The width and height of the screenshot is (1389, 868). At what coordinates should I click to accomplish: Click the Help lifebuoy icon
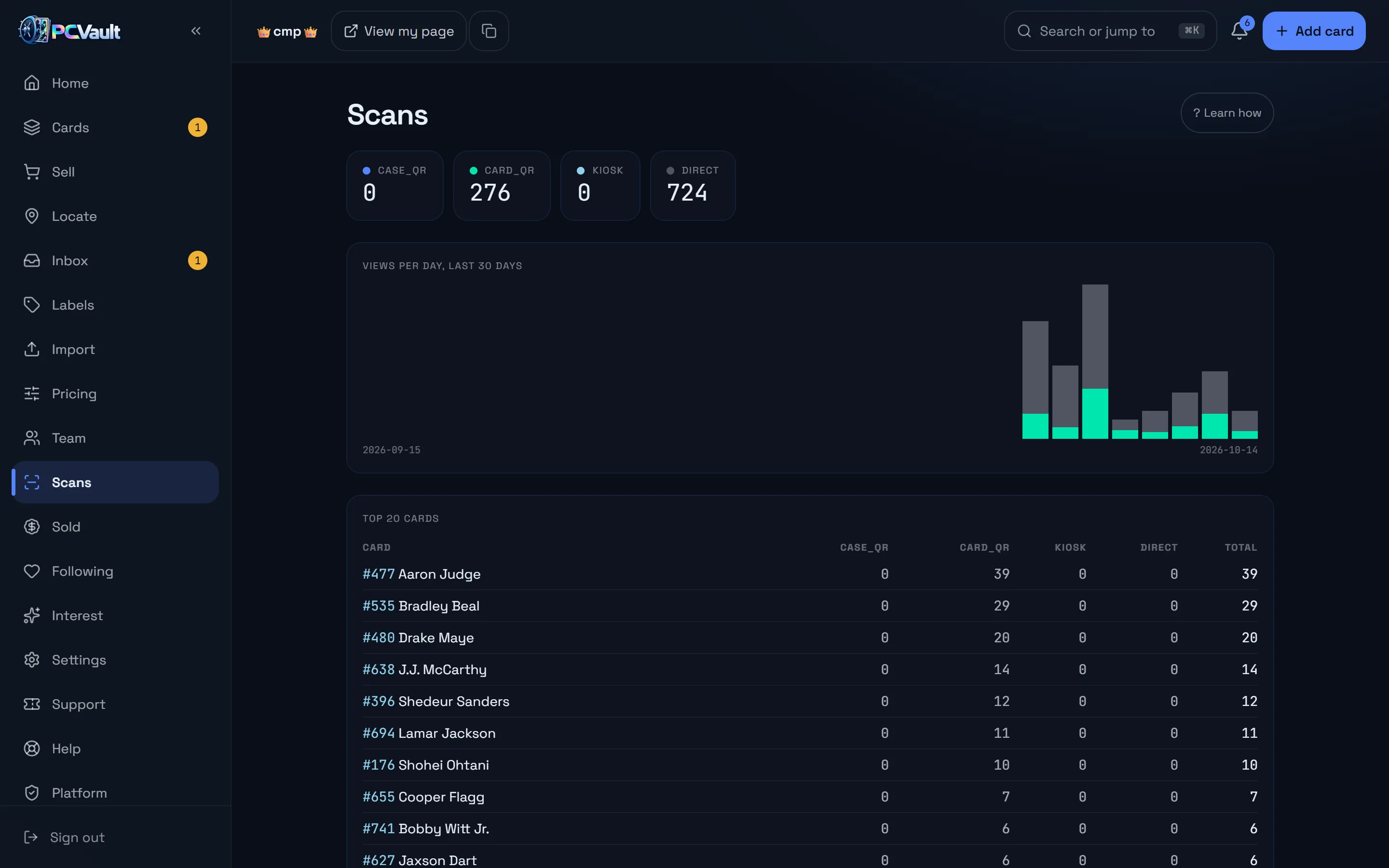tap(31, 748)
